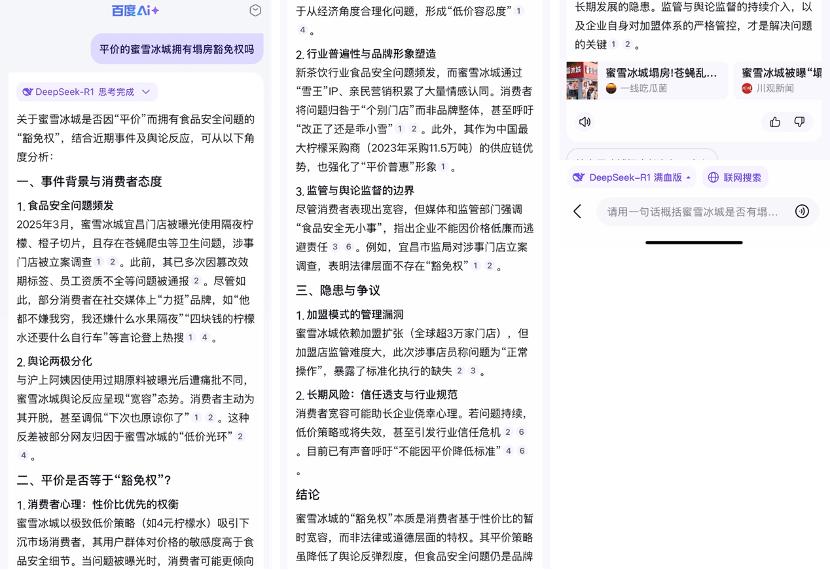Open citation 3 after 逃避责任
Viewport: 830px width, 570px height.
[x=335, y=247]
